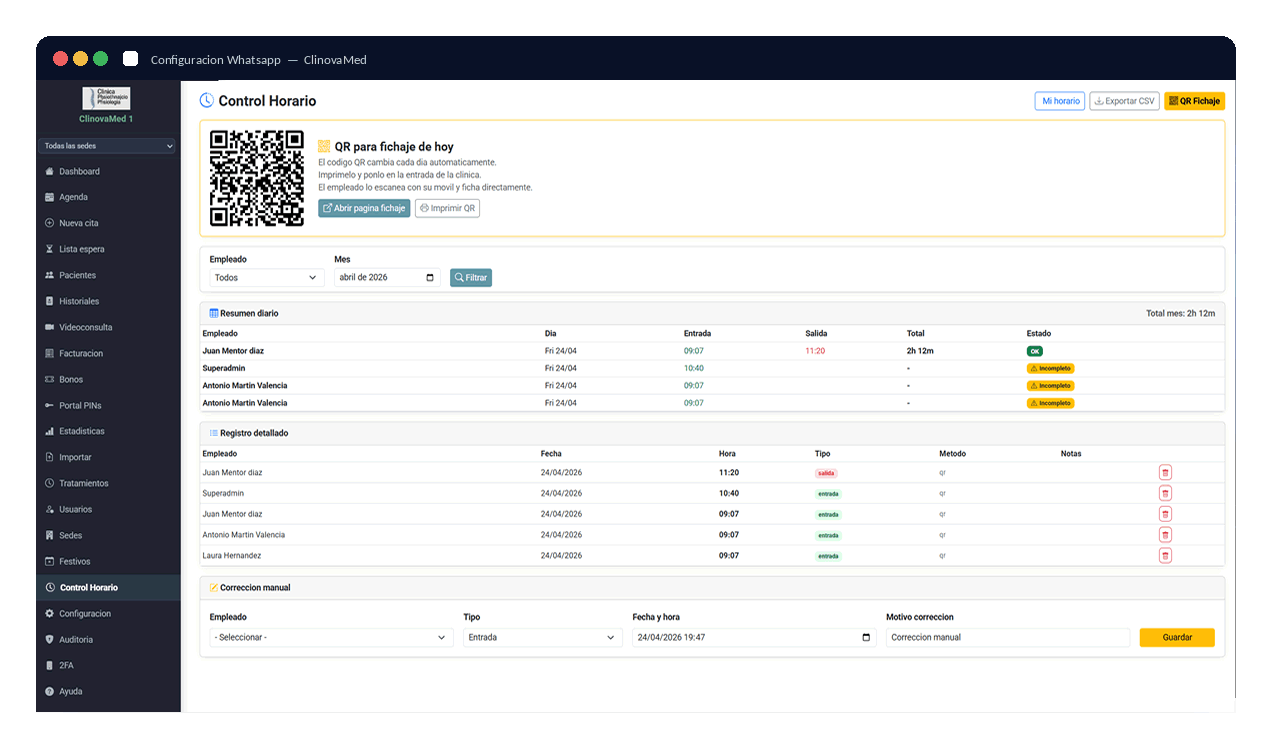Viewport: 1272px width, 745px height.
Task: Delete the Superadmin 10:40 record
Action: [1165, 493]
